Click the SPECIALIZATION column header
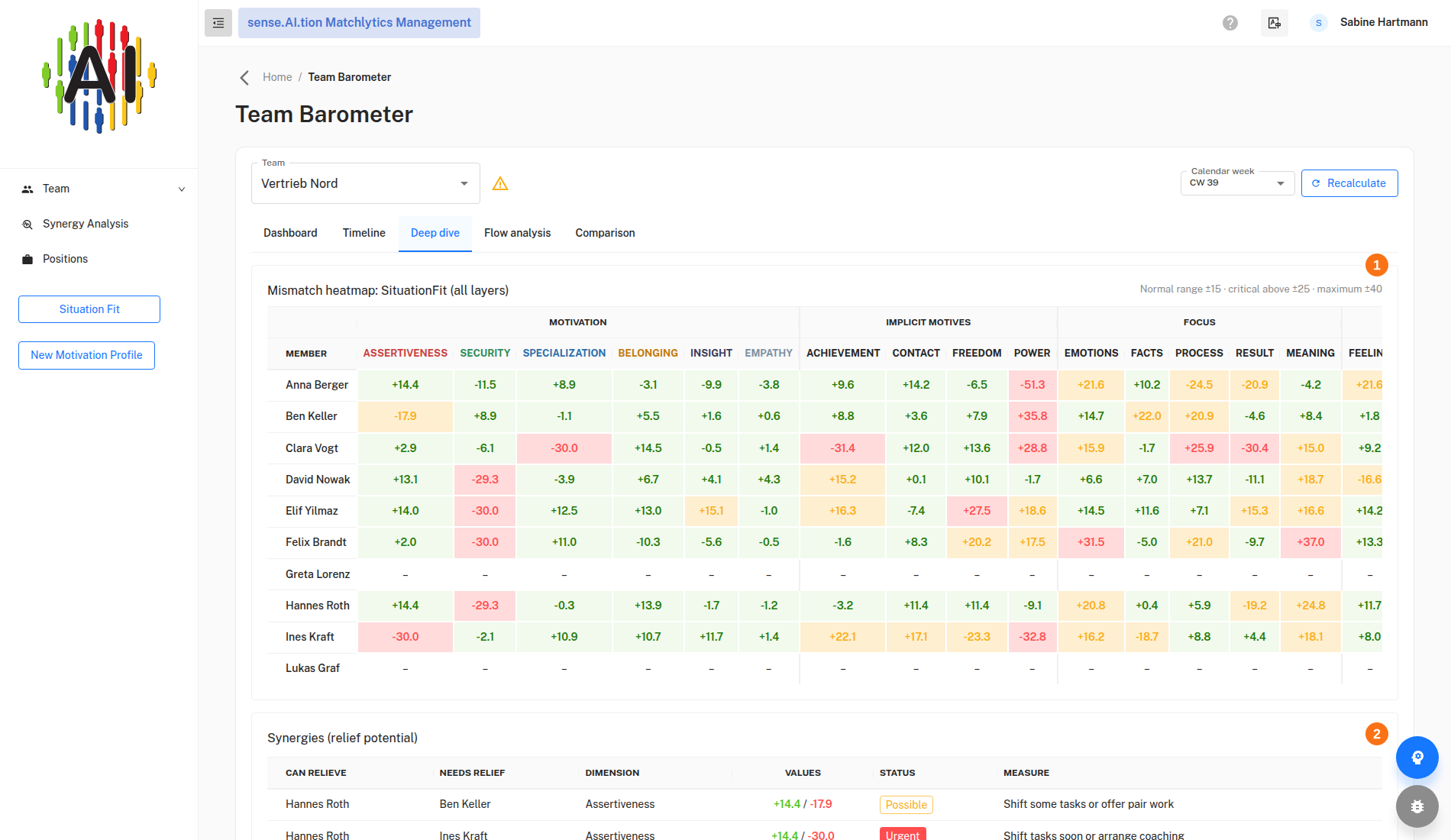 (564, 353)
